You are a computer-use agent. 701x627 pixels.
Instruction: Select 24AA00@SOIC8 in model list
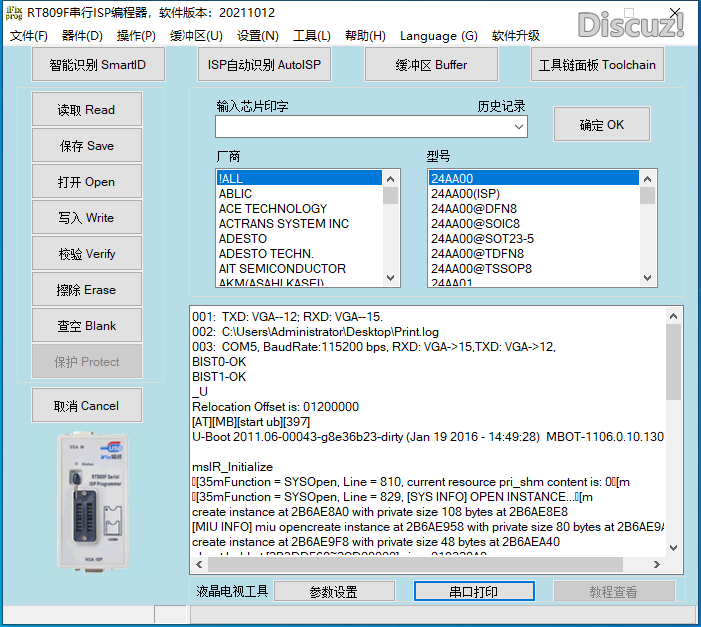pyautogui.click(x=475, y=224)
